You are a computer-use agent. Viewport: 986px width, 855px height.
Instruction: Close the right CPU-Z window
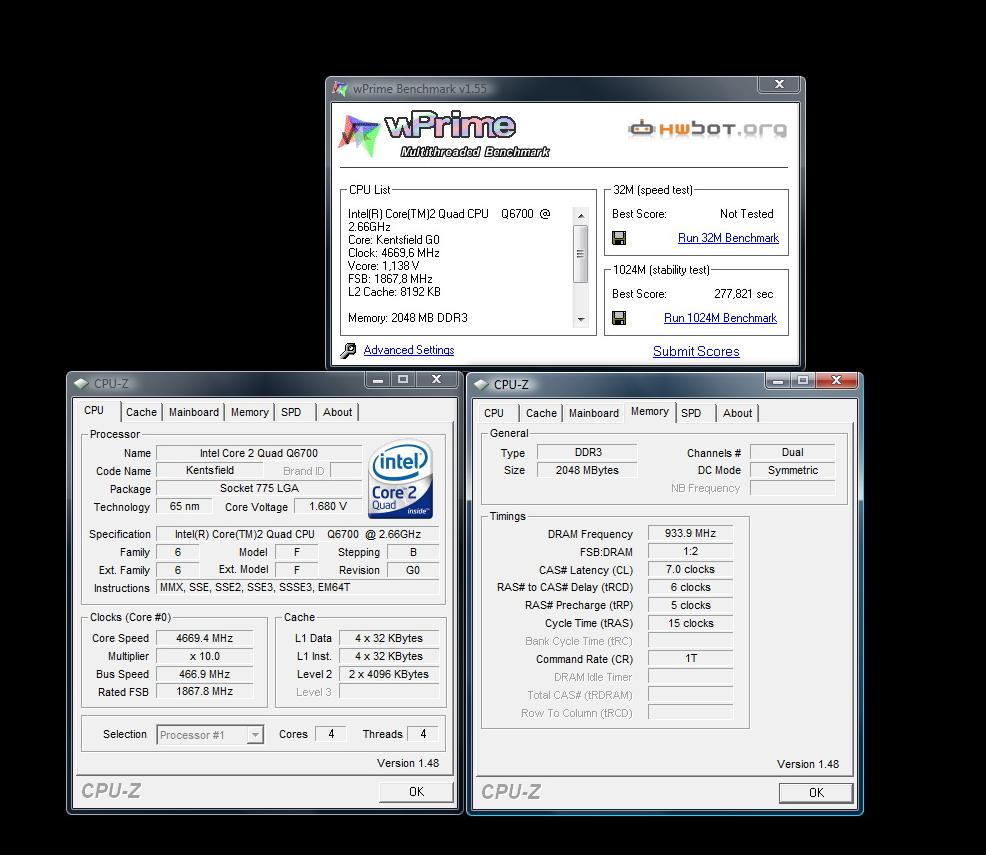(x=836, y=380)
